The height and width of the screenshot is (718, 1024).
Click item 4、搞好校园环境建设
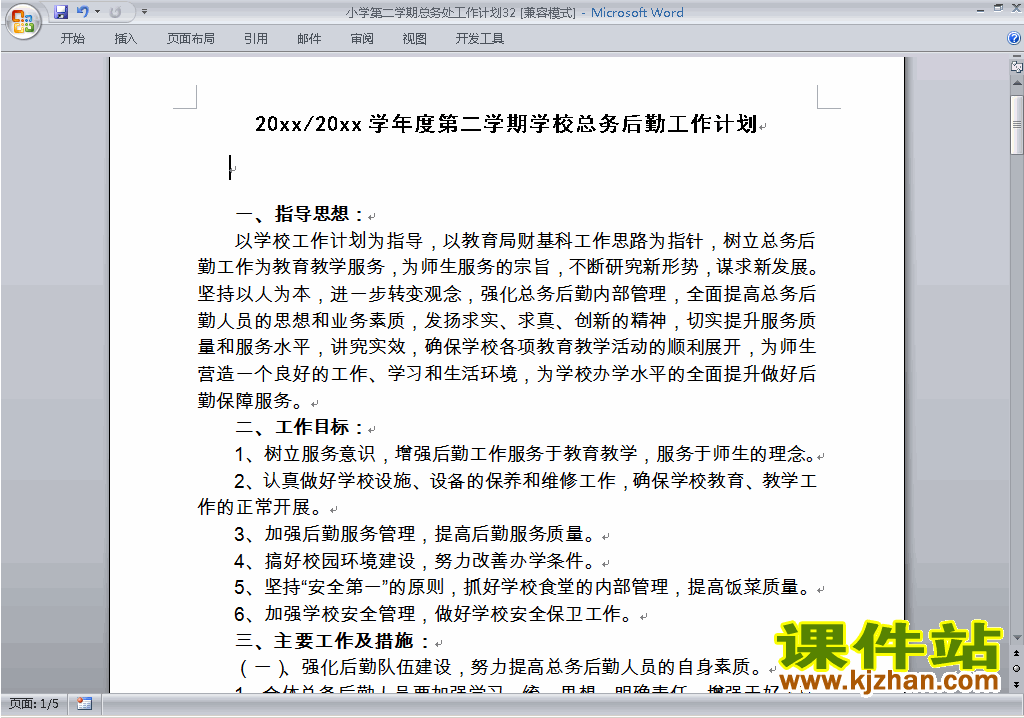click(x=415, y=561)
